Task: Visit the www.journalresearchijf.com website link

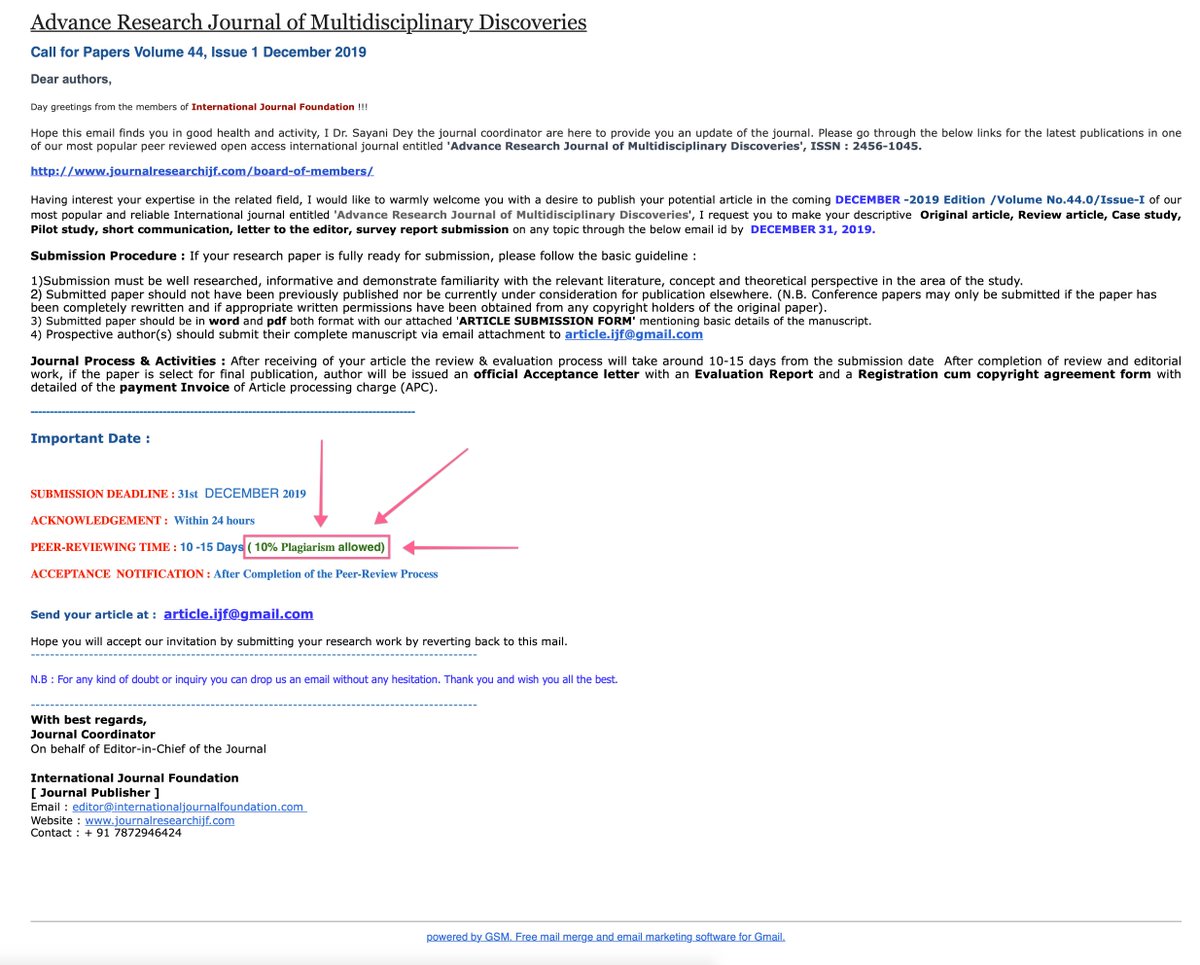Action: (160, 820)
